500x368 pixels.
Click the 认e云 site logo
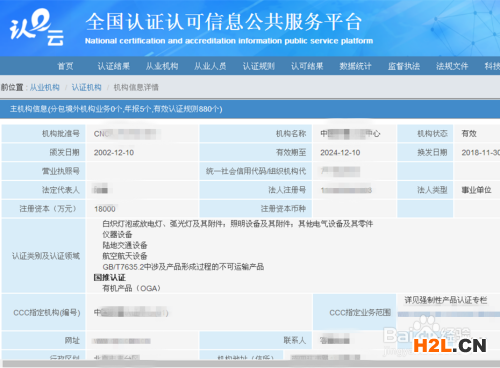tap(37, 28)
